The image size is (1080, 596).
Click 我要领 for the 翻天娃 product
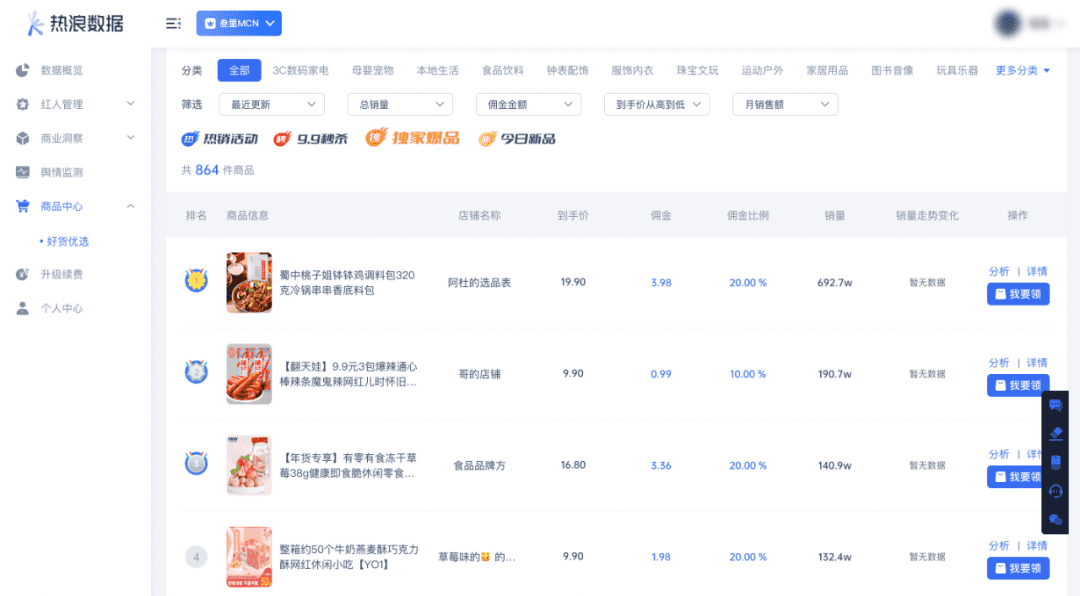[x=1018, y=385]
